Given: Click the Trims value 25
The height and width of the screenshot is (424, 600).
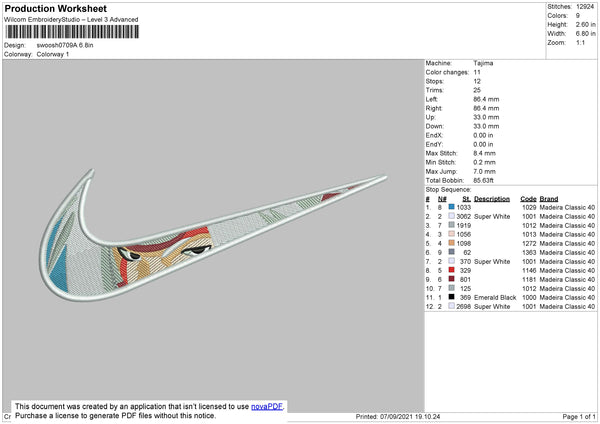Looking at the screenshot, I should click(477, 90).
